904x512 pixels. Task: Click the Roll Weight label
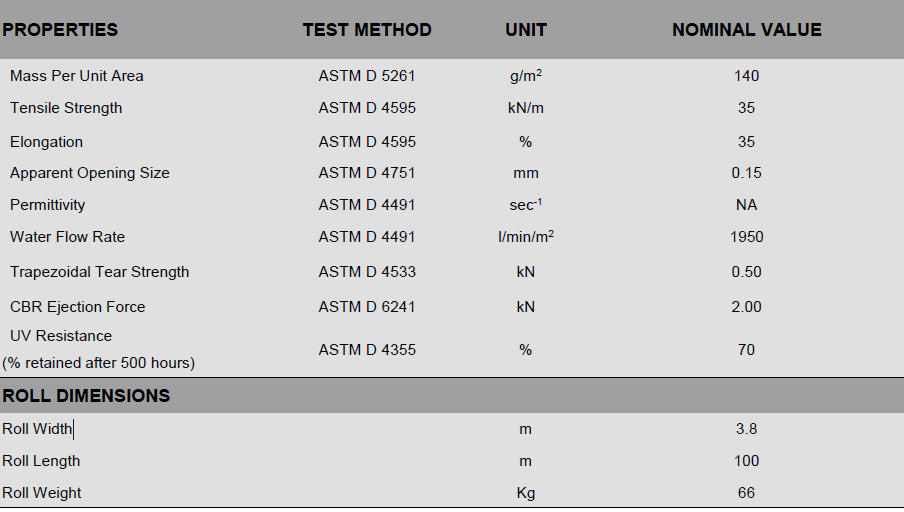tap(42, 493)
